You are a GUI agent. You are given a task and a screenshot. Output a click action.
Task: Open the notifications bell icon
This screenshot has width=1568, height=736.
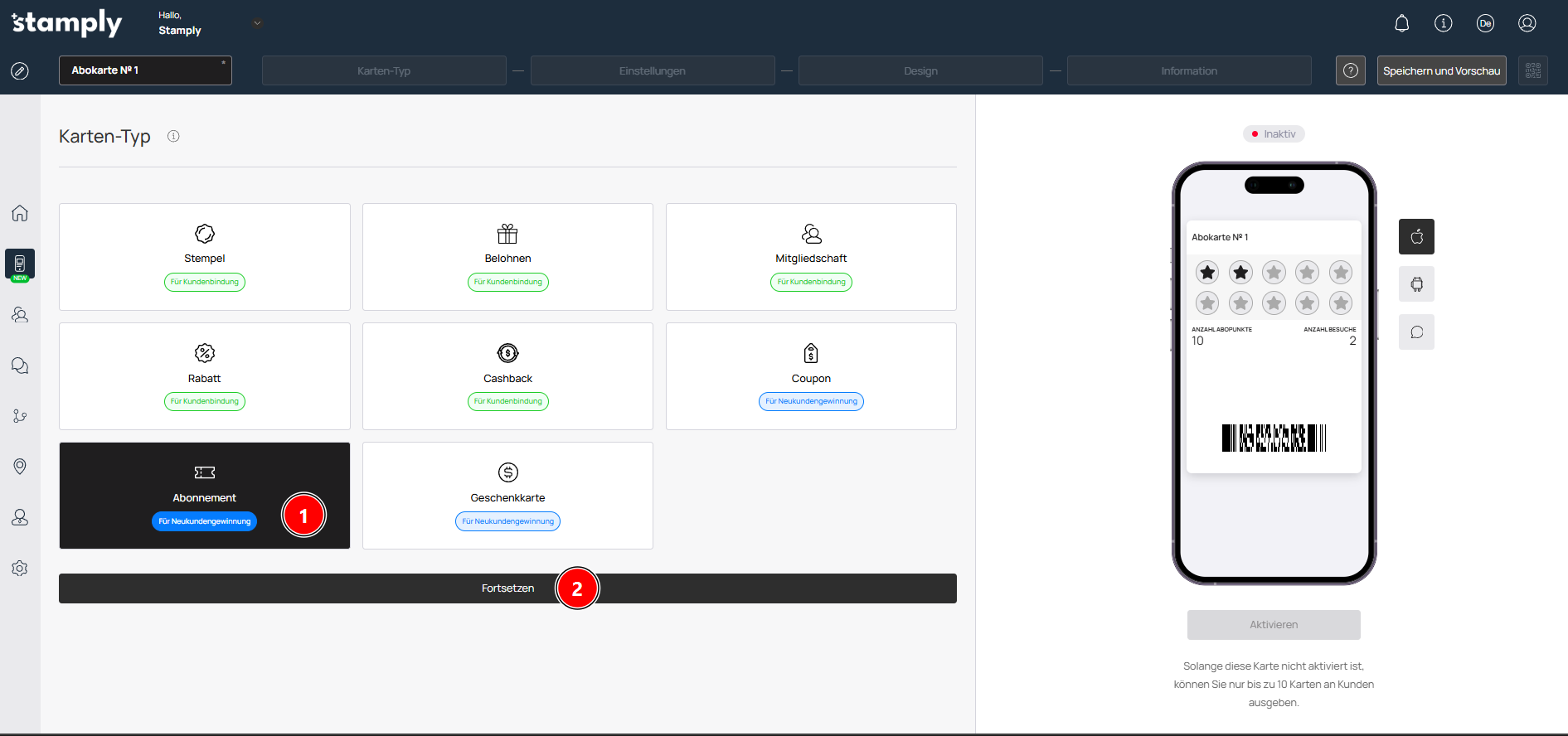1401,23
